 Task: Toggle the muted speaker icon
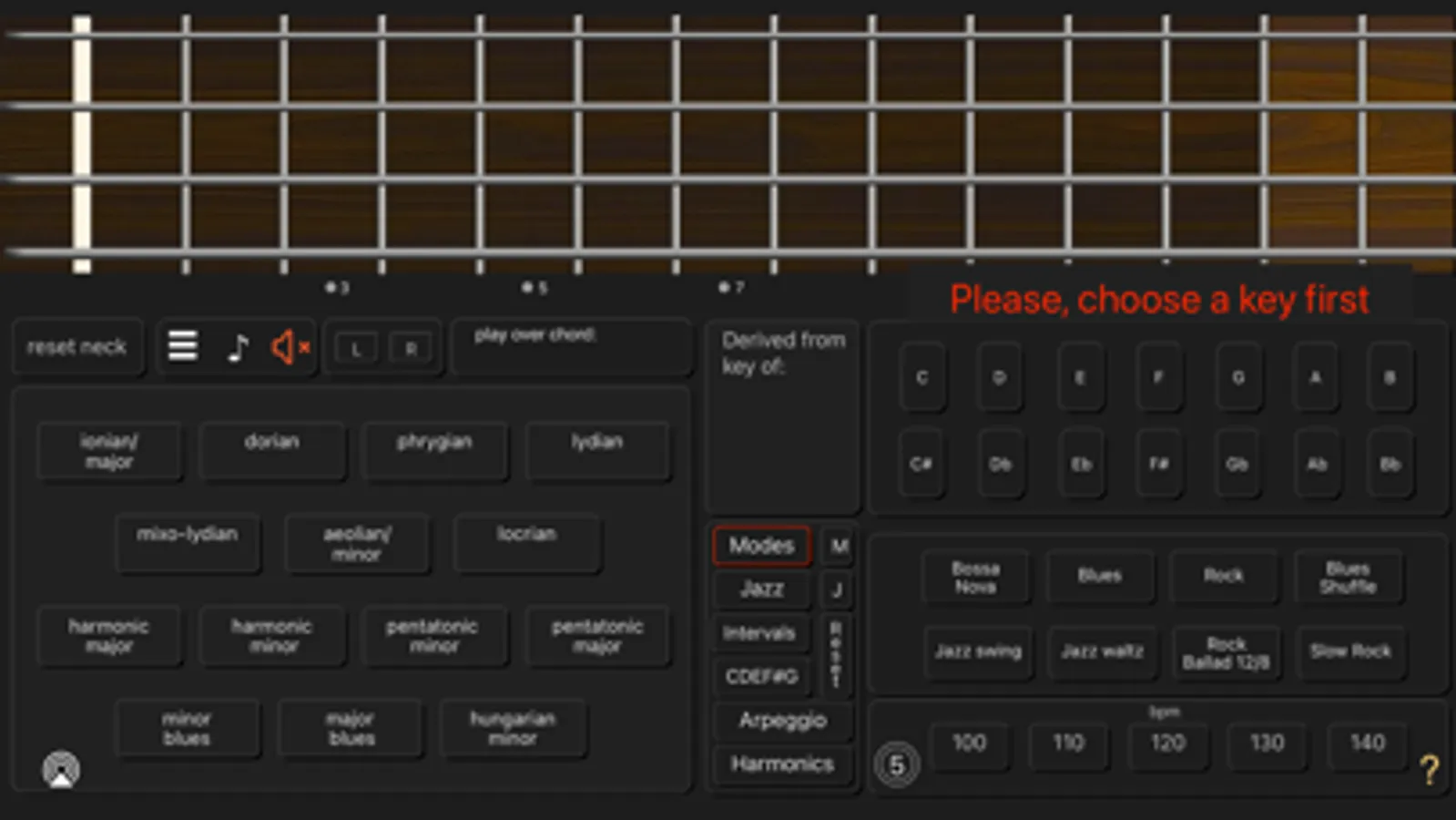pyautogui.click(x=290, y=347)
